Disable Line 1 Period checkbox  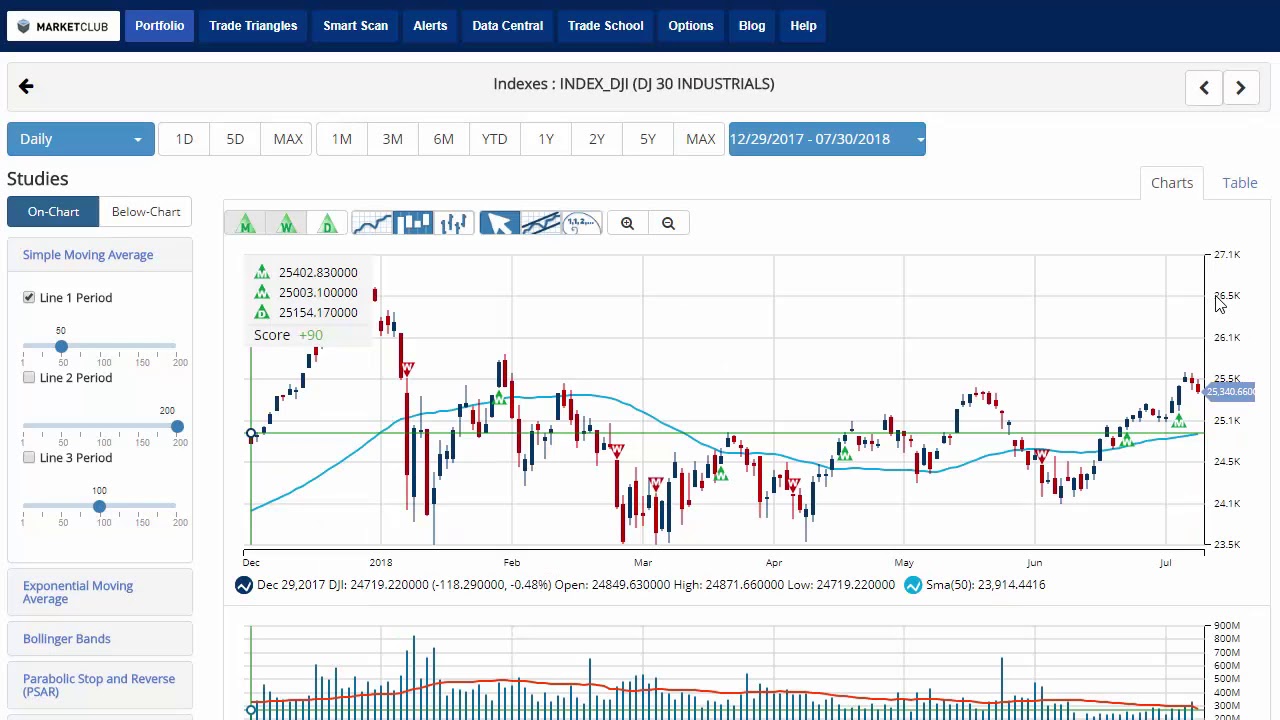(x=29, y=297)
